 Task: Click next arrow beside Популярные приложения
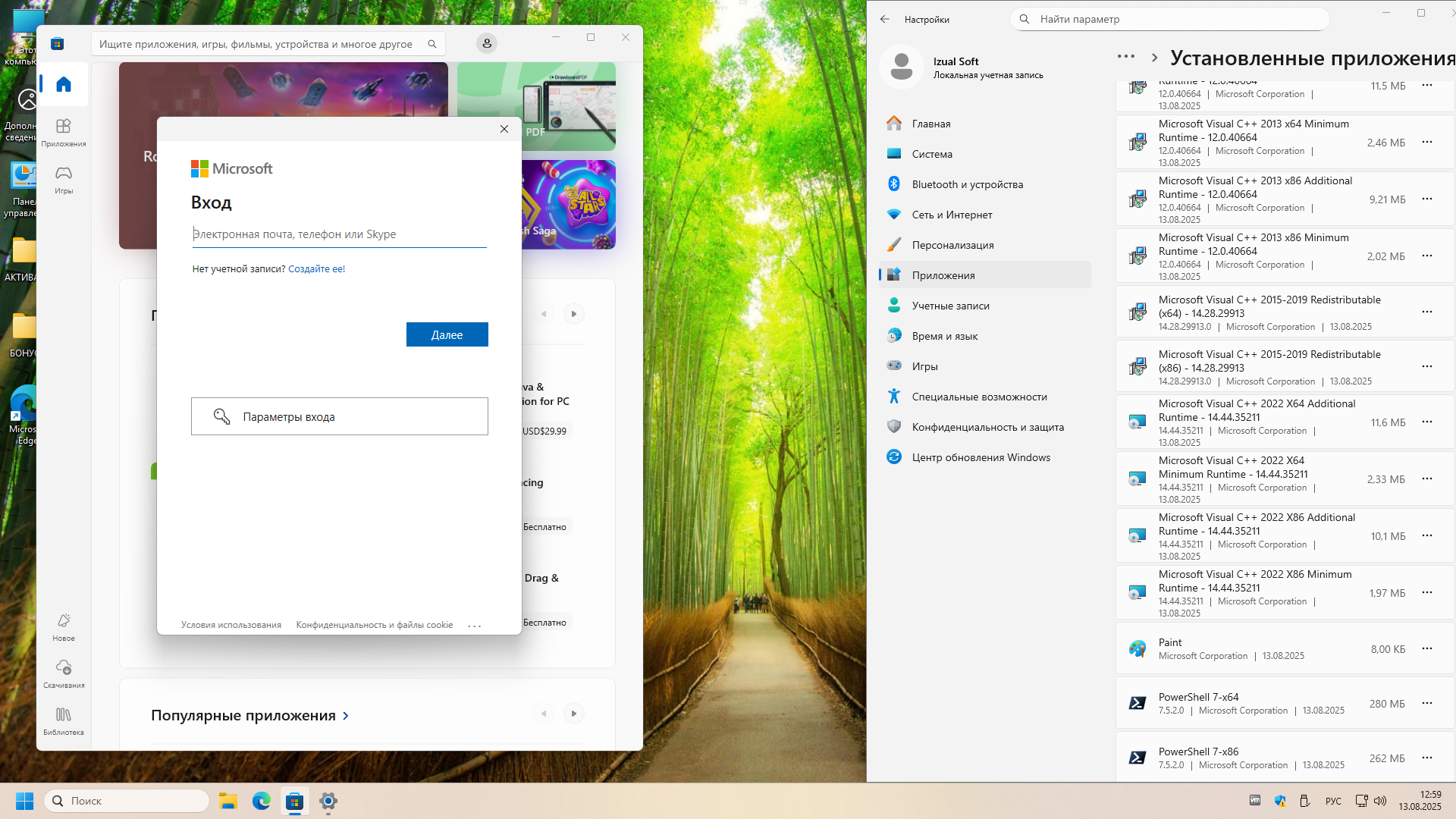tap(574, 714)
